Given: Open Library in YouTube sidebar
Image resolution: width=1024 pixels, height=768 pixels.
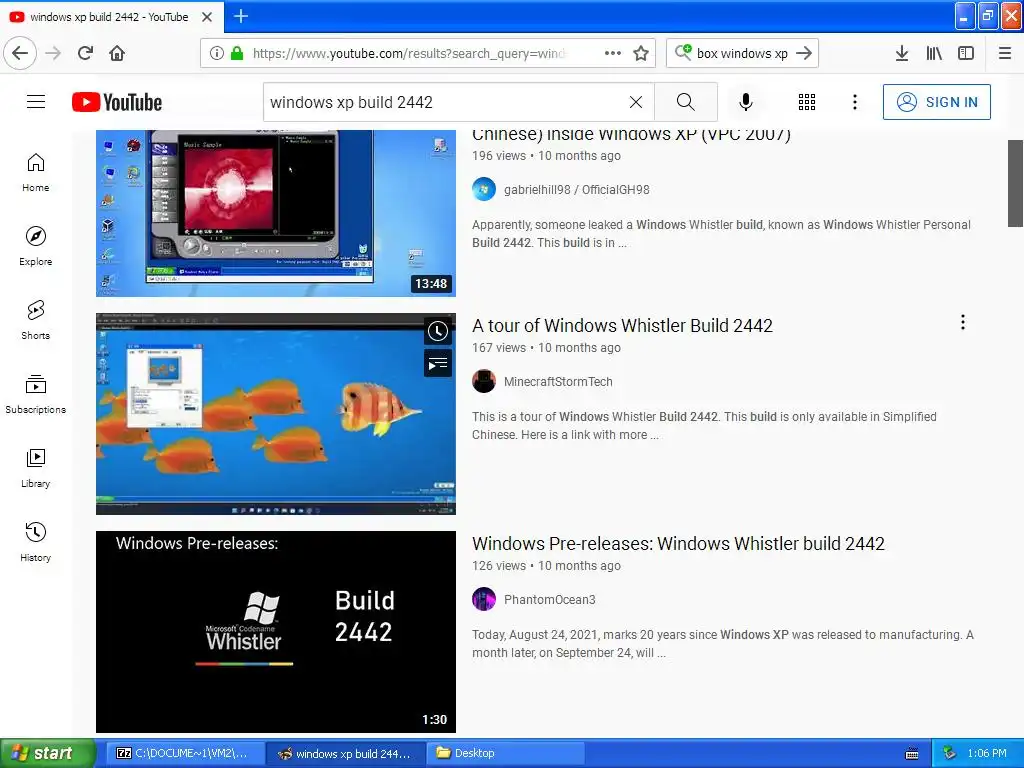Looking at the screenshot, I should click(36, 468).
